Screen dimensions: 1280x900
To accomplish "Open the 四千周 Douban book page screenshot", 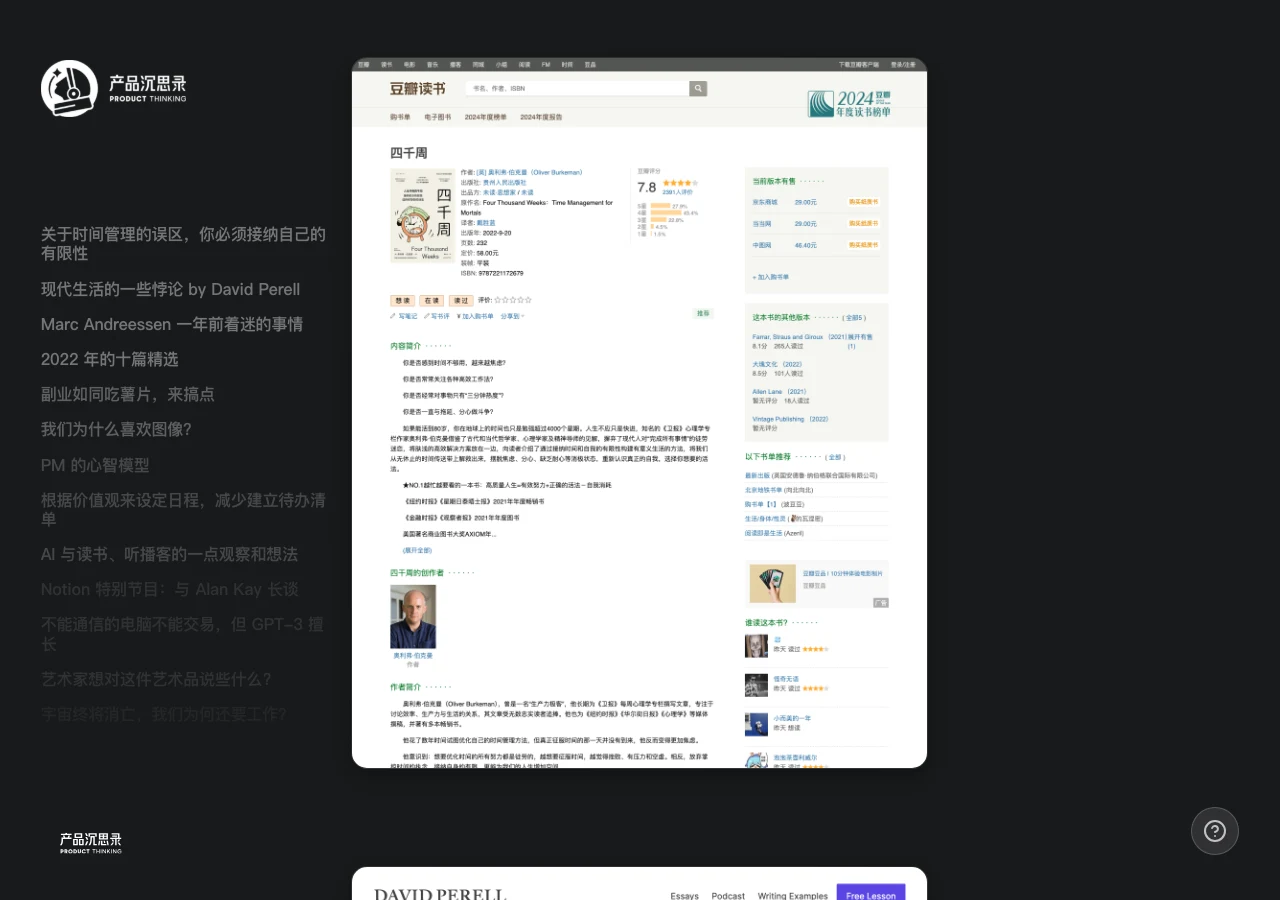I will click(639, 413).
